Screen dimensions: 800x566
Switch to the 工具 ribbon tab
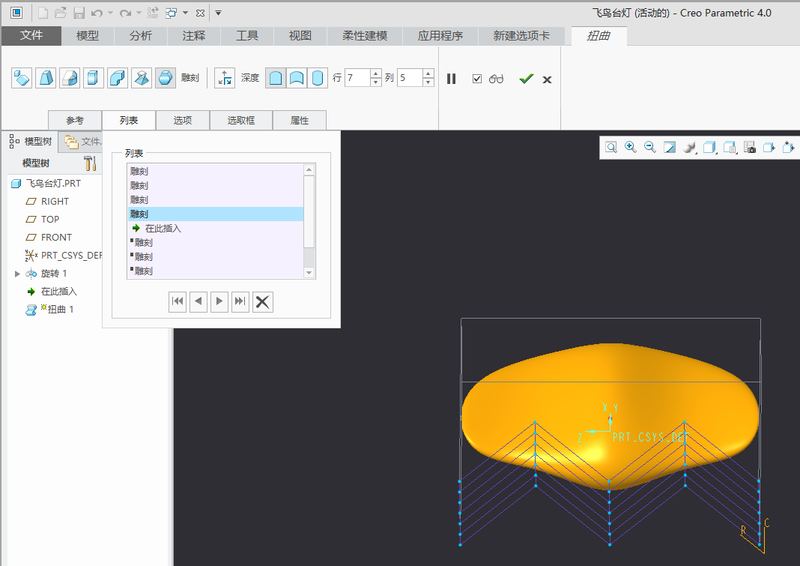(247, 36)
